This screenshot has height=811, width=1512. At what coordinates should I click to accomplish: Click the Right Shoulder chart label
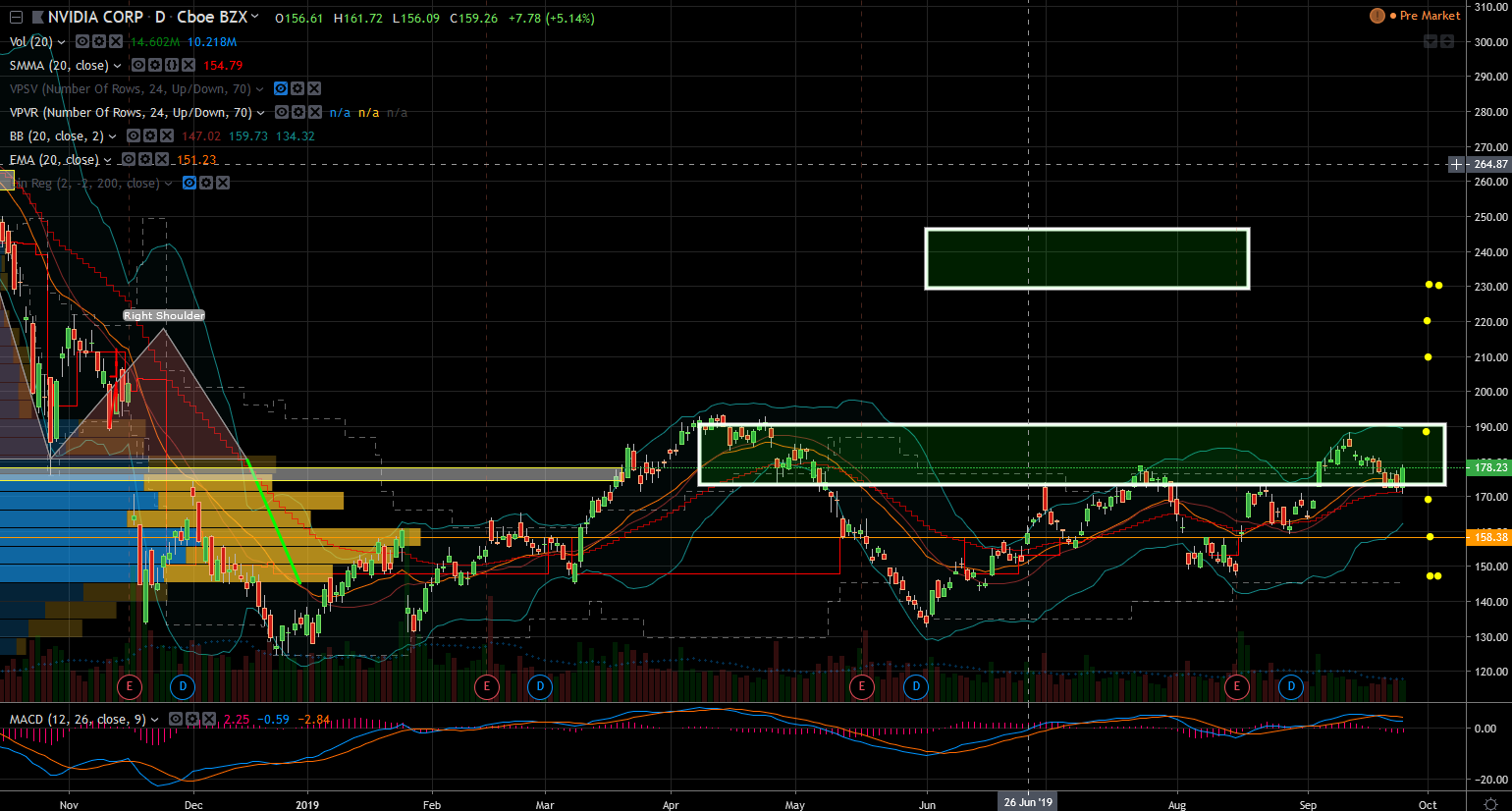coord(164,315)
